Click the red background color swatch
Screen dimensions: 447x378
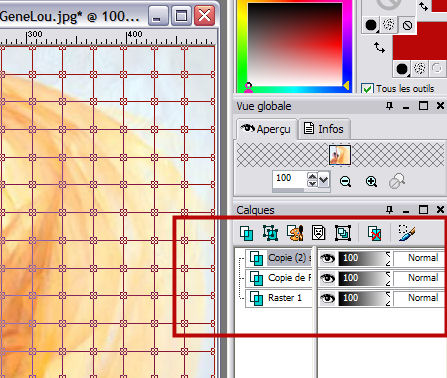click(420, 41)
